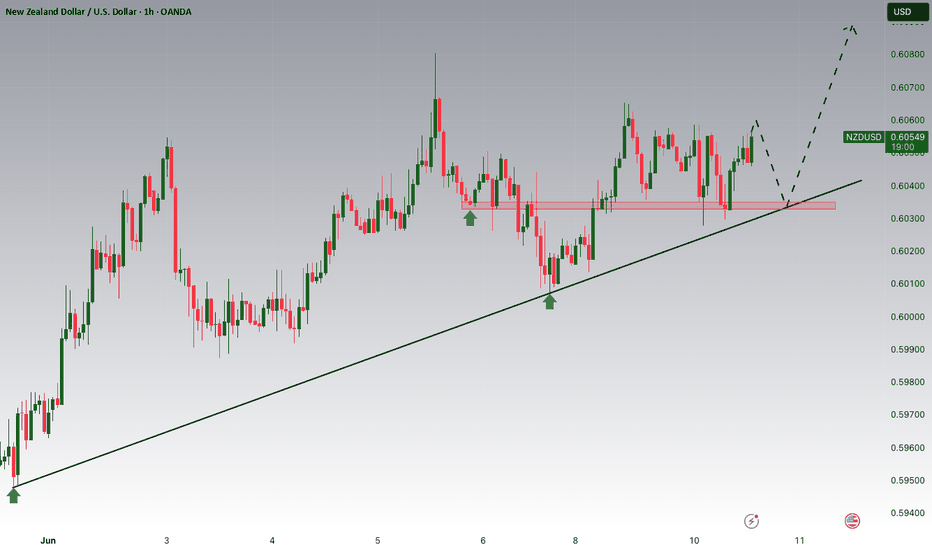Click the 0.60400 price axis label
Image resolution: width=932 pixels, height=550 pixels.
pyautogui.click(x=908, y=186)
